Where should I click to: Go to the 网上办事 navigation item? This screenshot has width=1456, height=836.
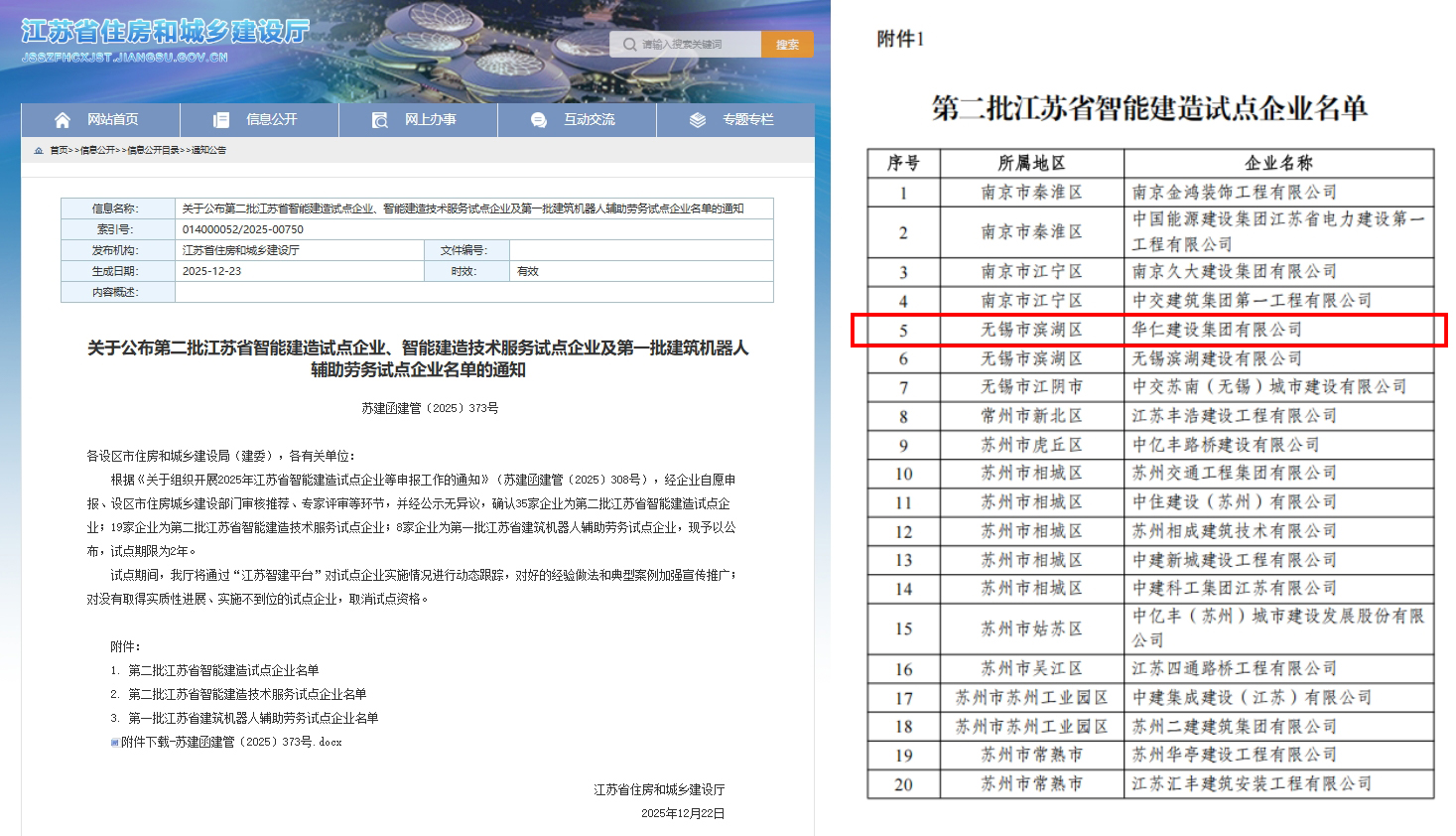[430, 120]
